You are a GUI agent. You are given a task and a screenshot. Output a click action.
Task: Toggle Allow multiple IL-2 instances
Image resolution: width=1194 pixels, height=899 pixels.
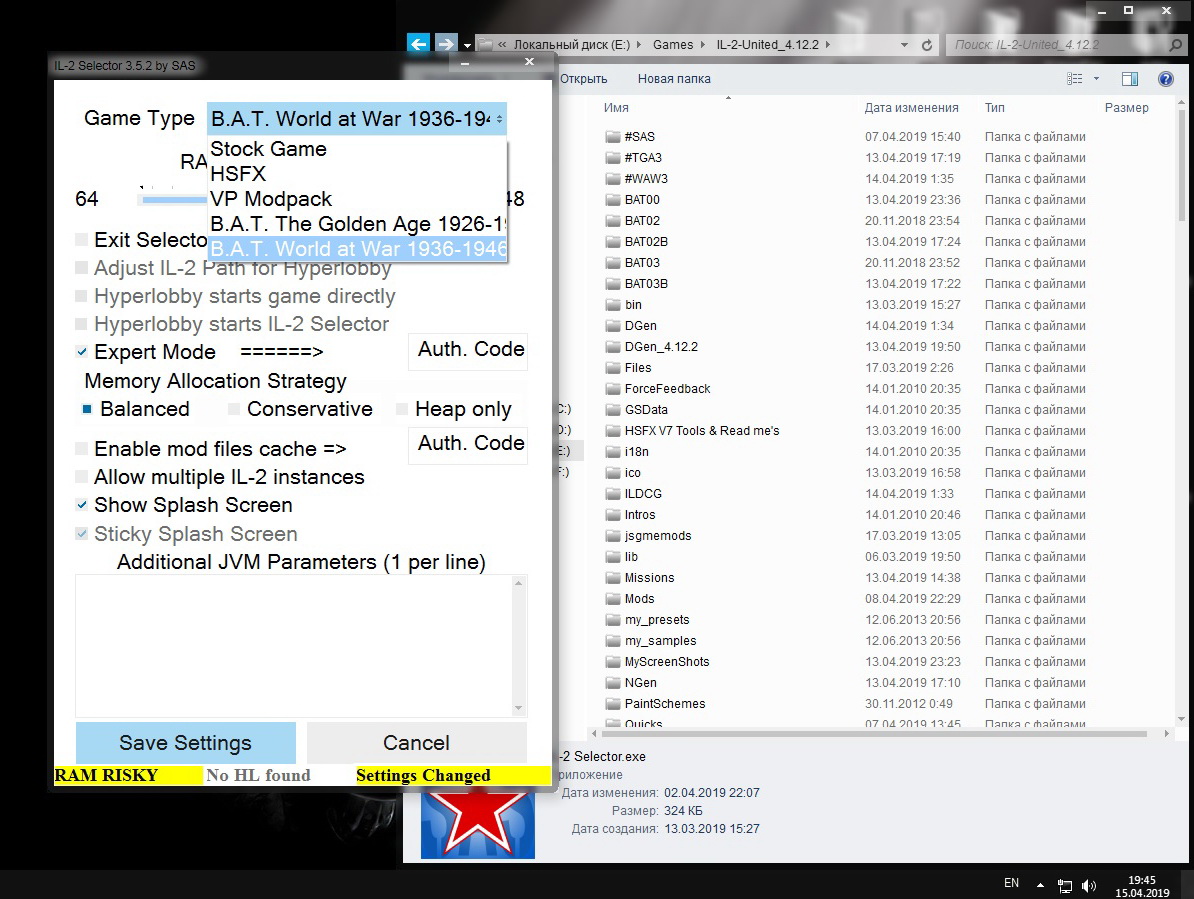pyautogui.click(x=81, y=477)
